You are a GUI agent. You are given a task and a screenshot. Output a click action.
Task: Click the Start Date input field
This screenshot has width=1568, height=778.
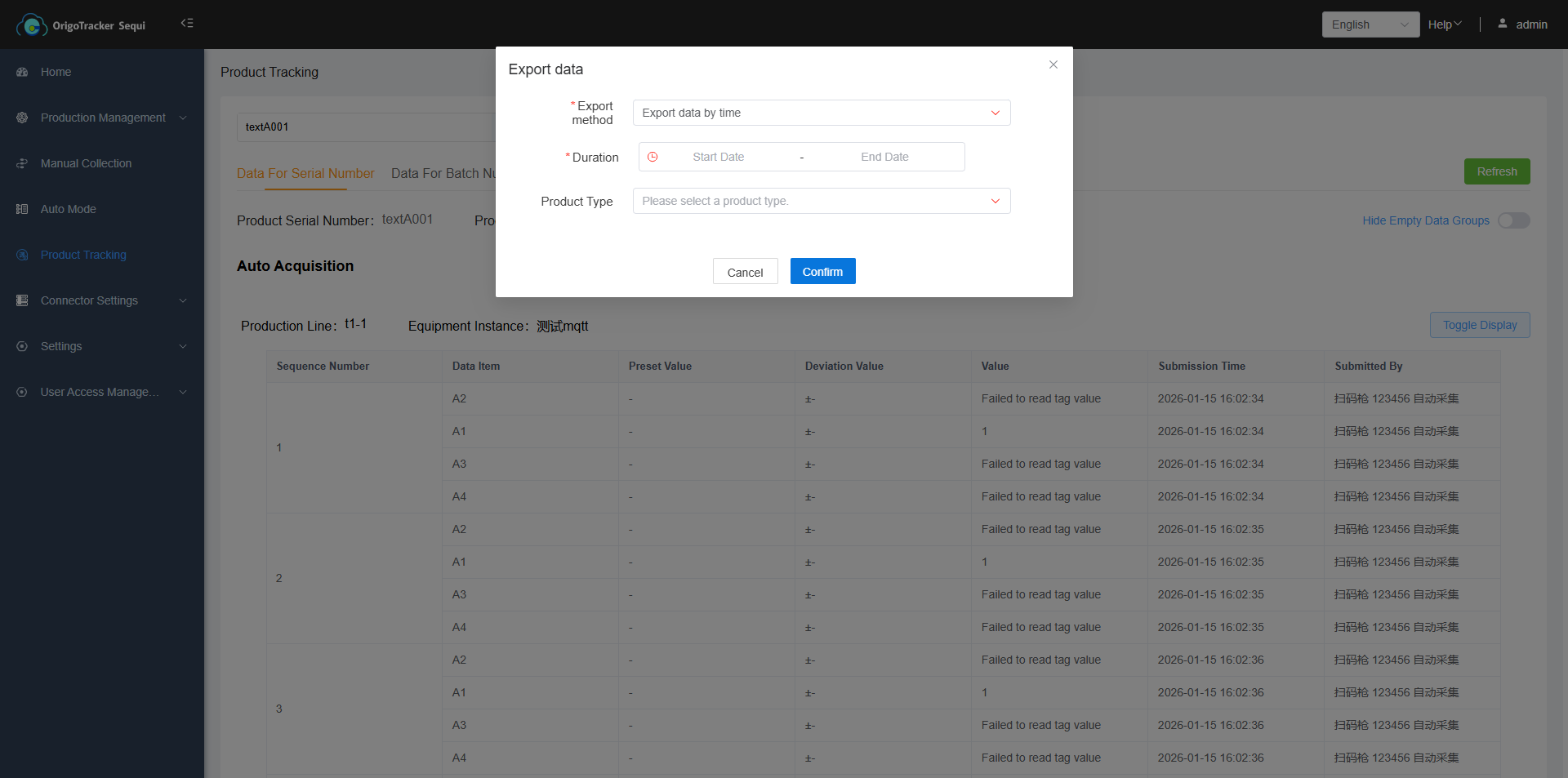(x=718, y=157)
